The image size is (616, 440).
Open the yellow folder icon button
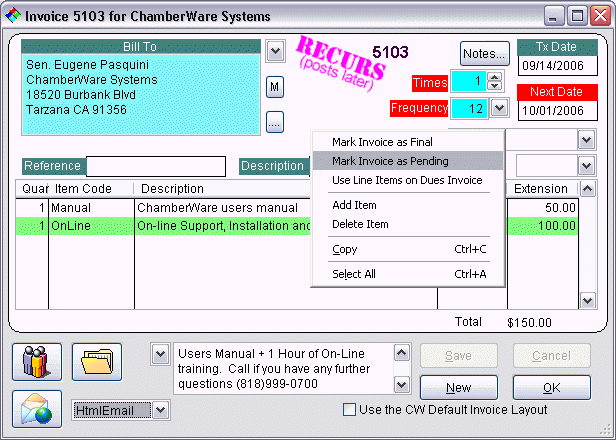pos(97,362)
